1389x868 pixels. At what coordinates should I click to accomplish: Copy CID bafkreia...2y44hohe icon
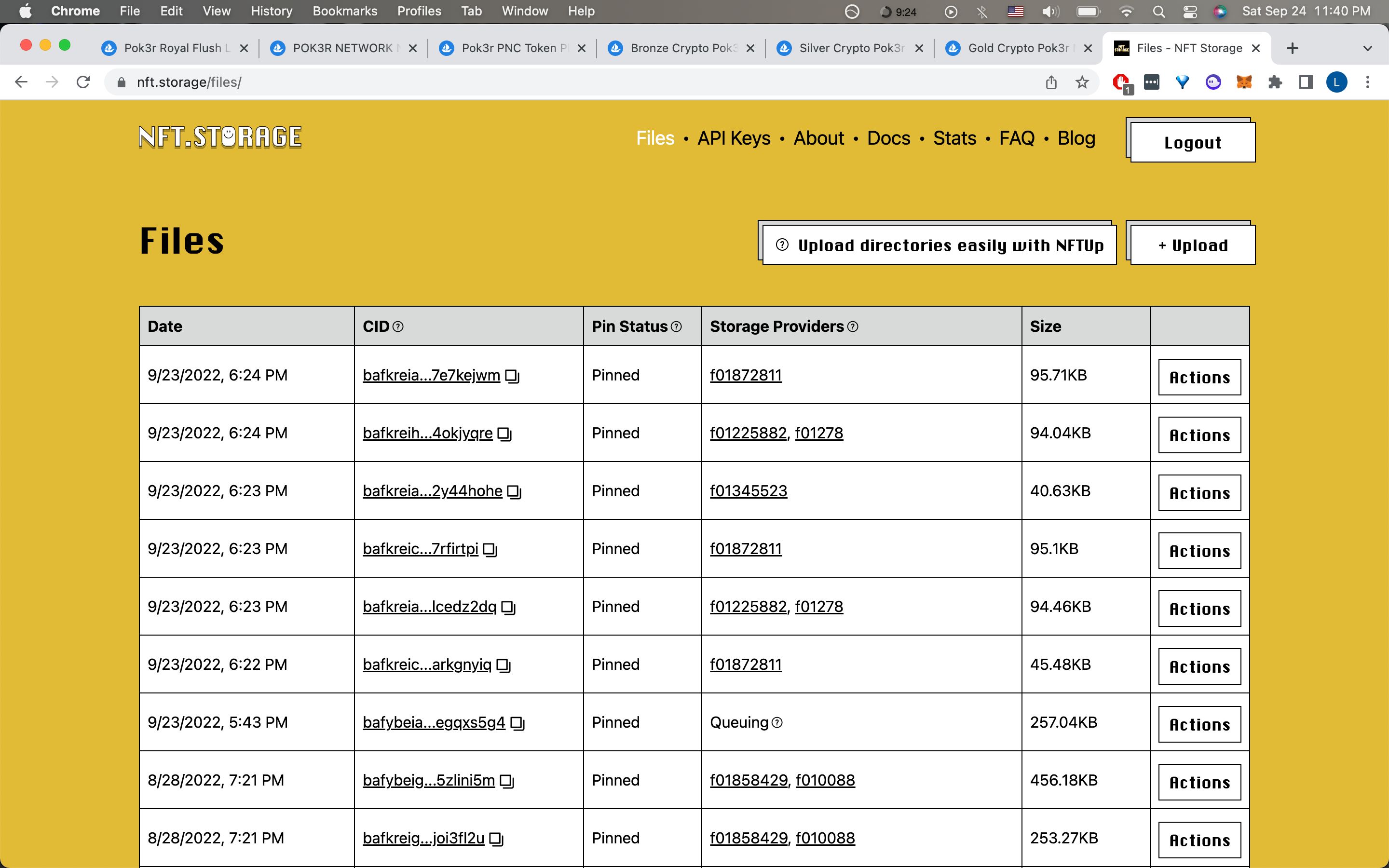point(514,492)
